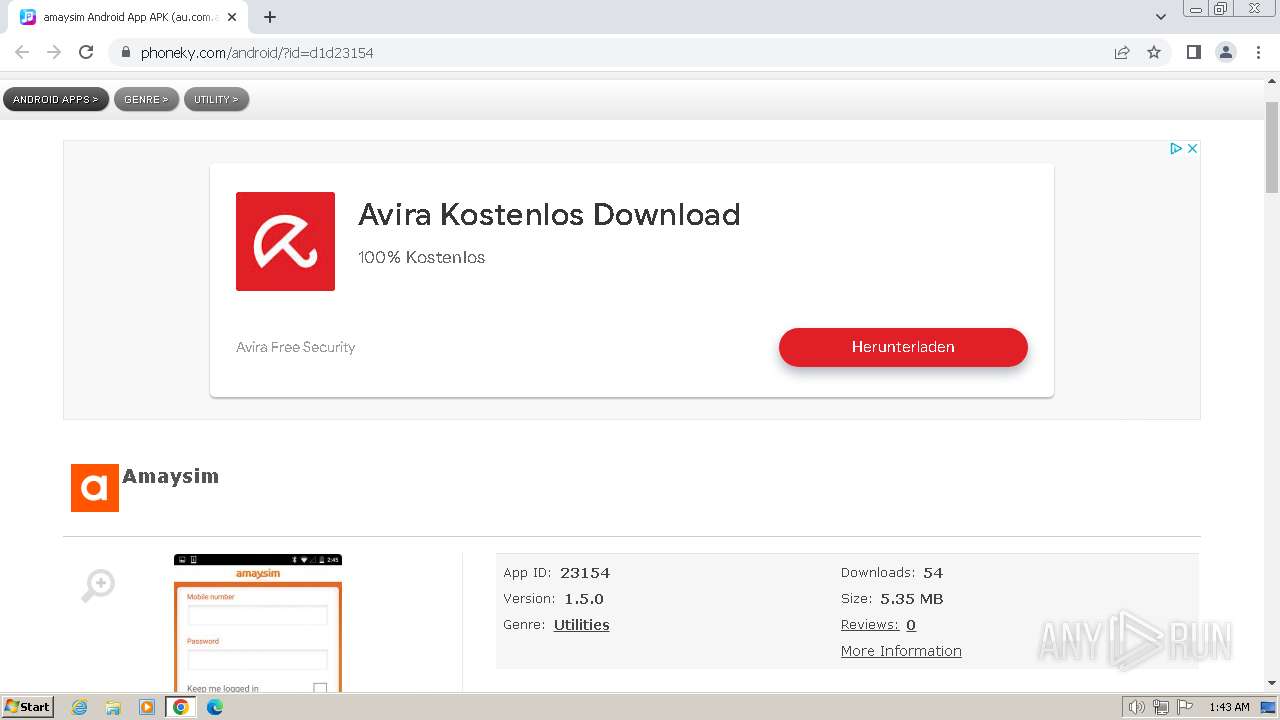Open Microsoft Edge from taskbar
This screenshot has width=1280, height=720.
(x=215, y=707)
